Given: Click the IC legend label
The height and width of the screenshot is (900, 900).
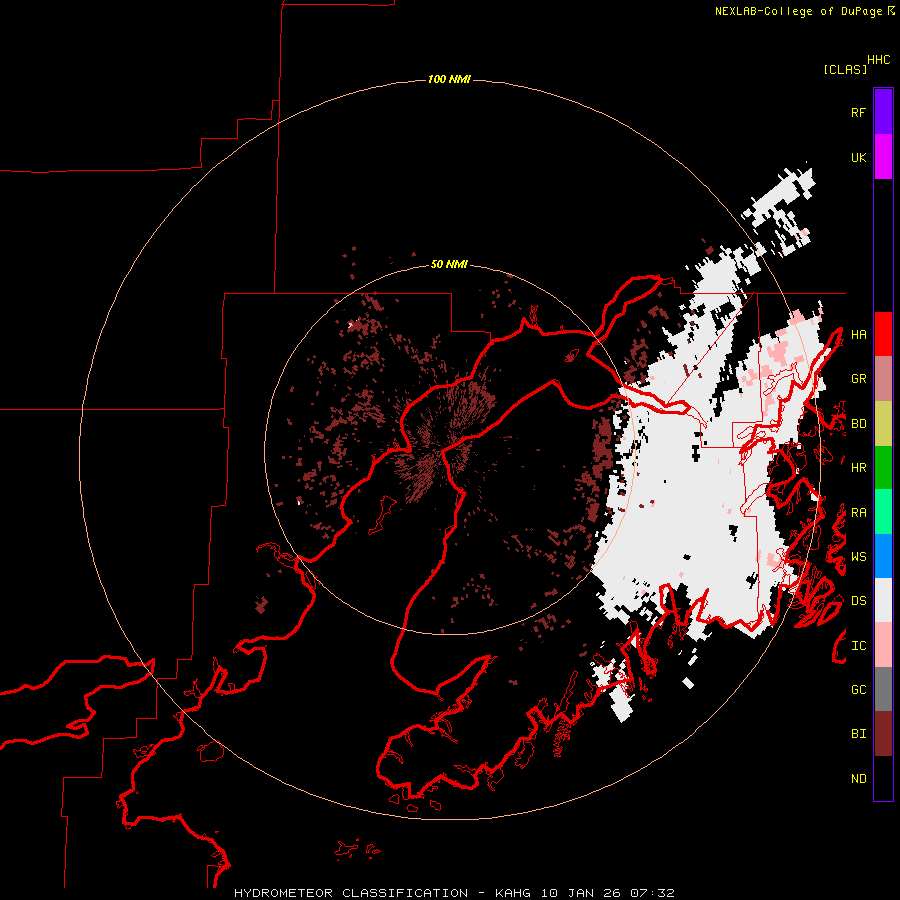Looking at the screenshot, I should tap(858, 646).
